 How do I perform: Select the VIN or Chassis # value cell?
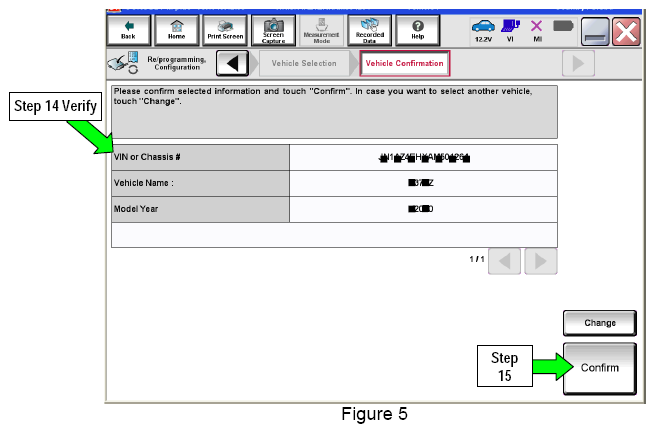coord(423,158)
